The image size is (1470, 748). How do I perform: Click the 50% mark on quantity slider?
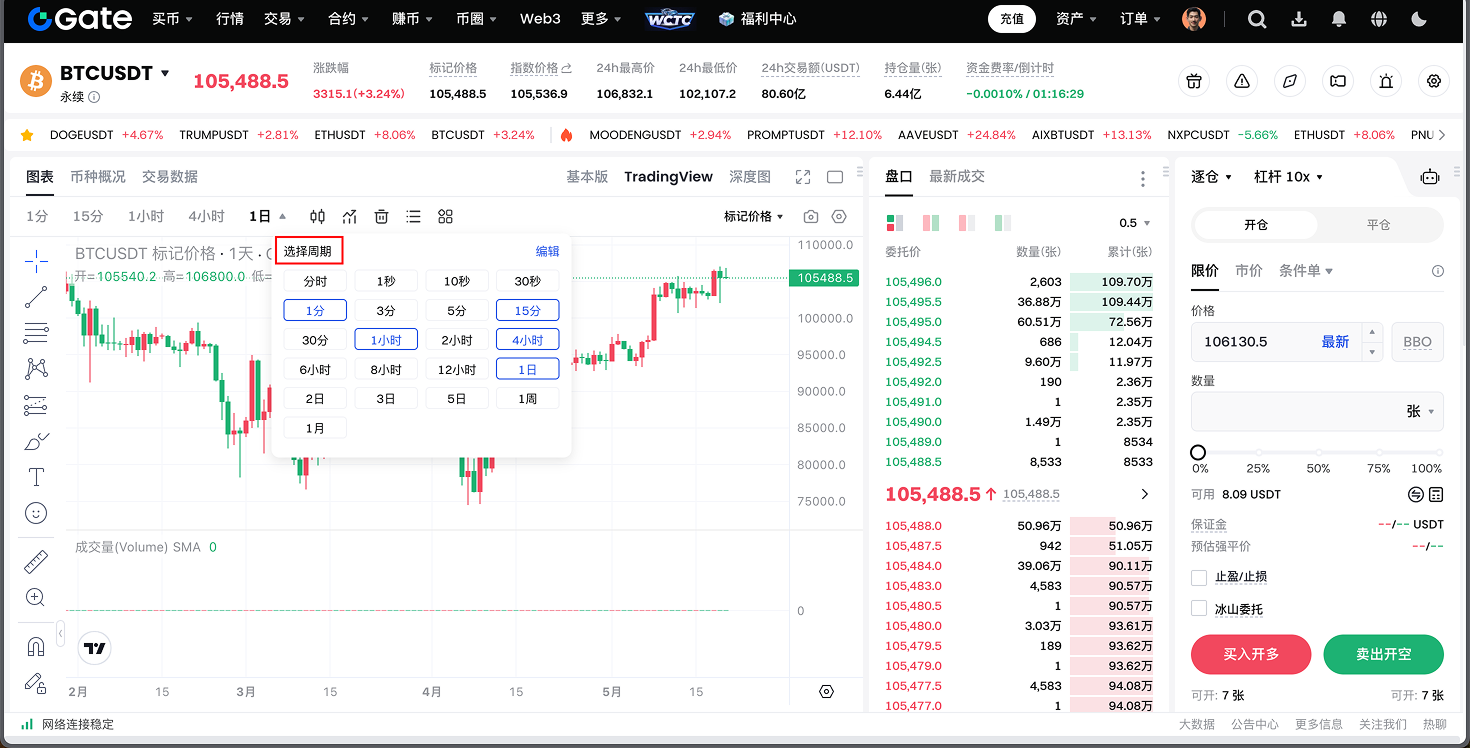1319,453
